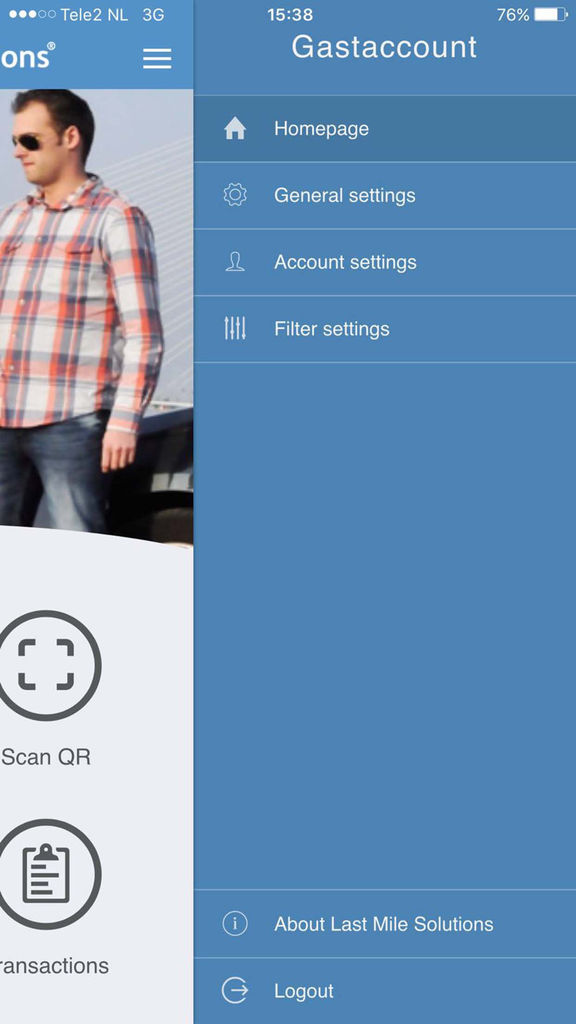Click the logout arrow icon

pos(235,991)
